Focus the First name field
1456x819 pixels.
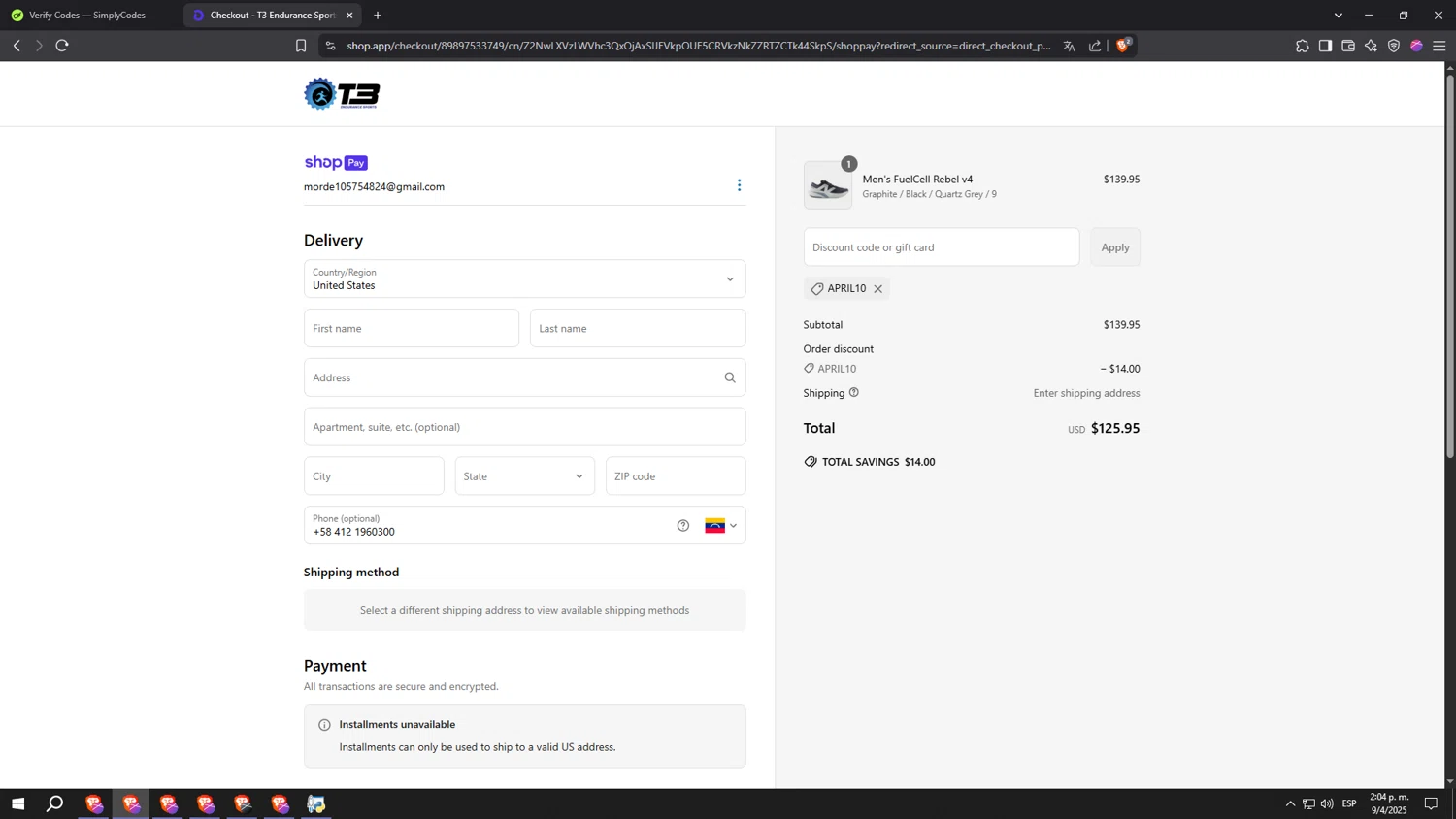[x=412, y=329]
